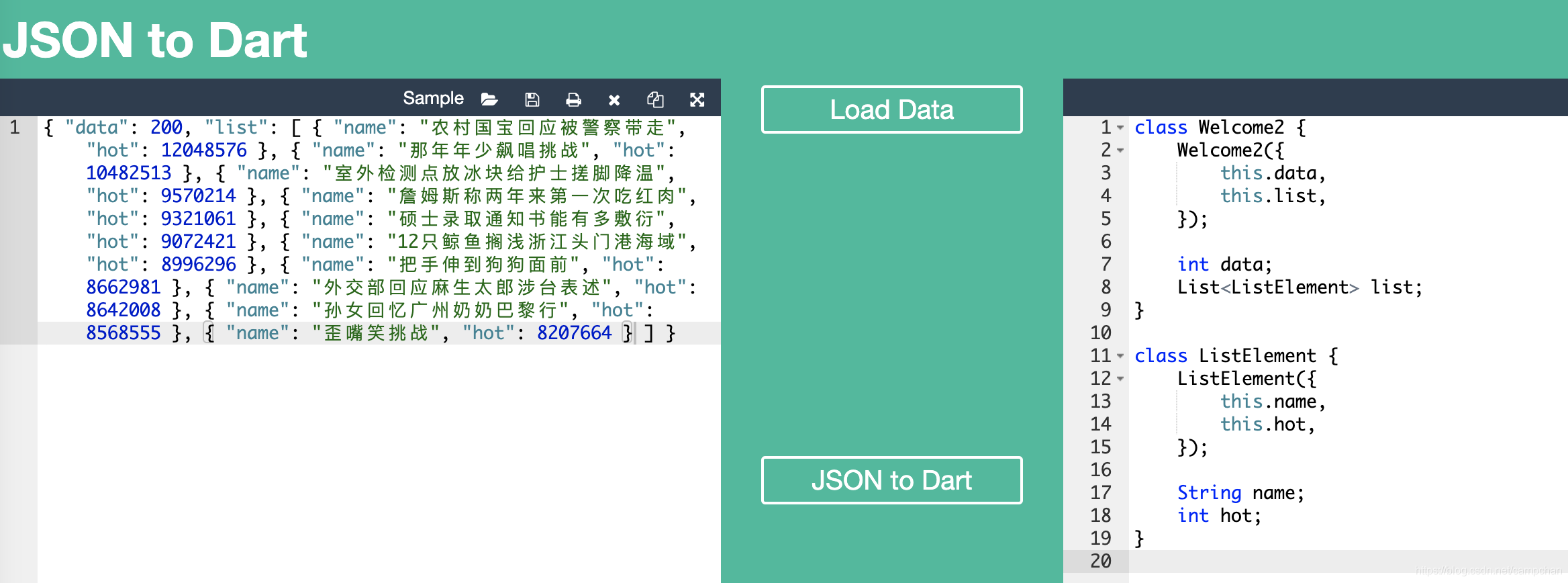Viewport: 1568px width, 583px height.
Task: Click 'this.hot,' in Dart output
Action: [1267, 424]
